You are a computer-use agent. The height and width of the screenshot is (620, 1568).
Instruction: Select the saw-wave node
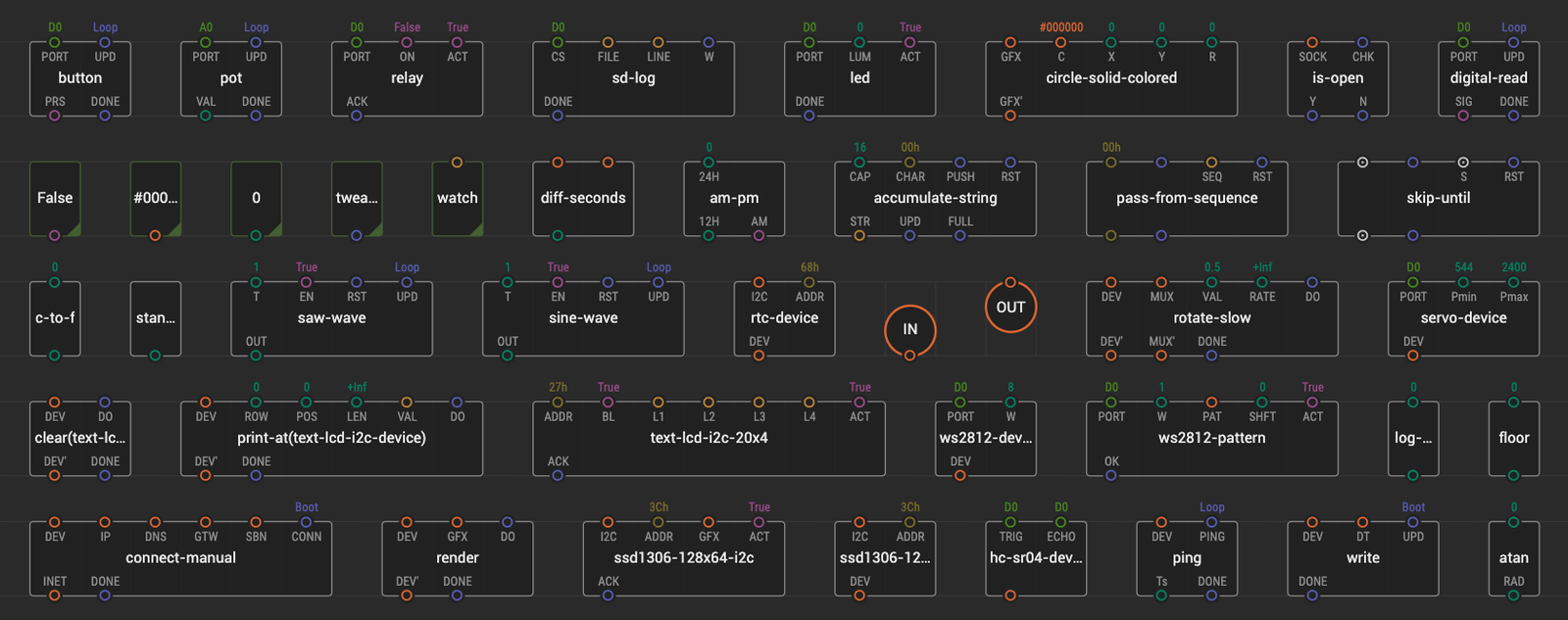331,318
